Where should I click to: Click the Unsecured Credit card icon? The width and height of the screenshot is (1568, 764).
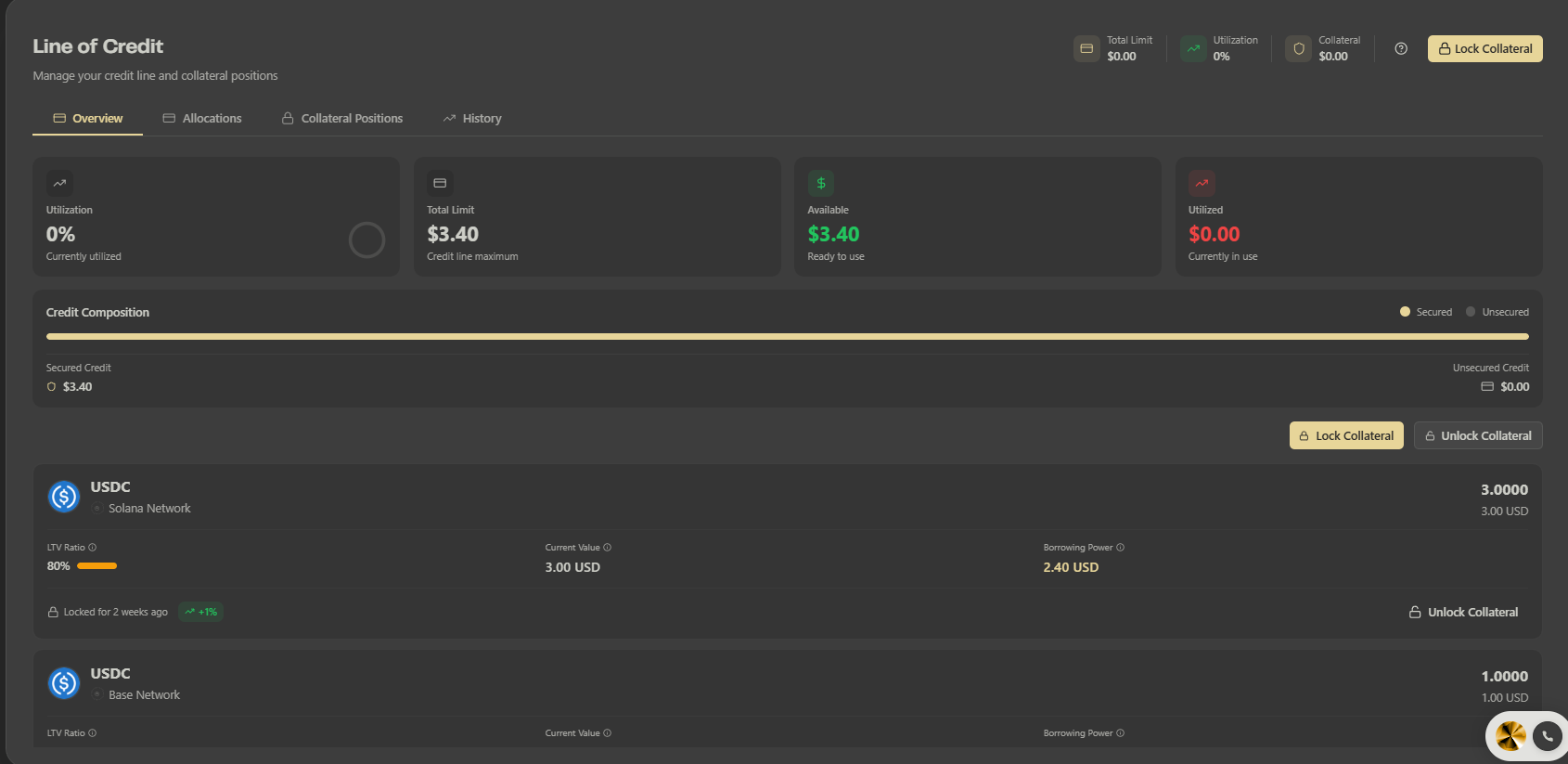pyautogui.click(x=1487, y=387)
